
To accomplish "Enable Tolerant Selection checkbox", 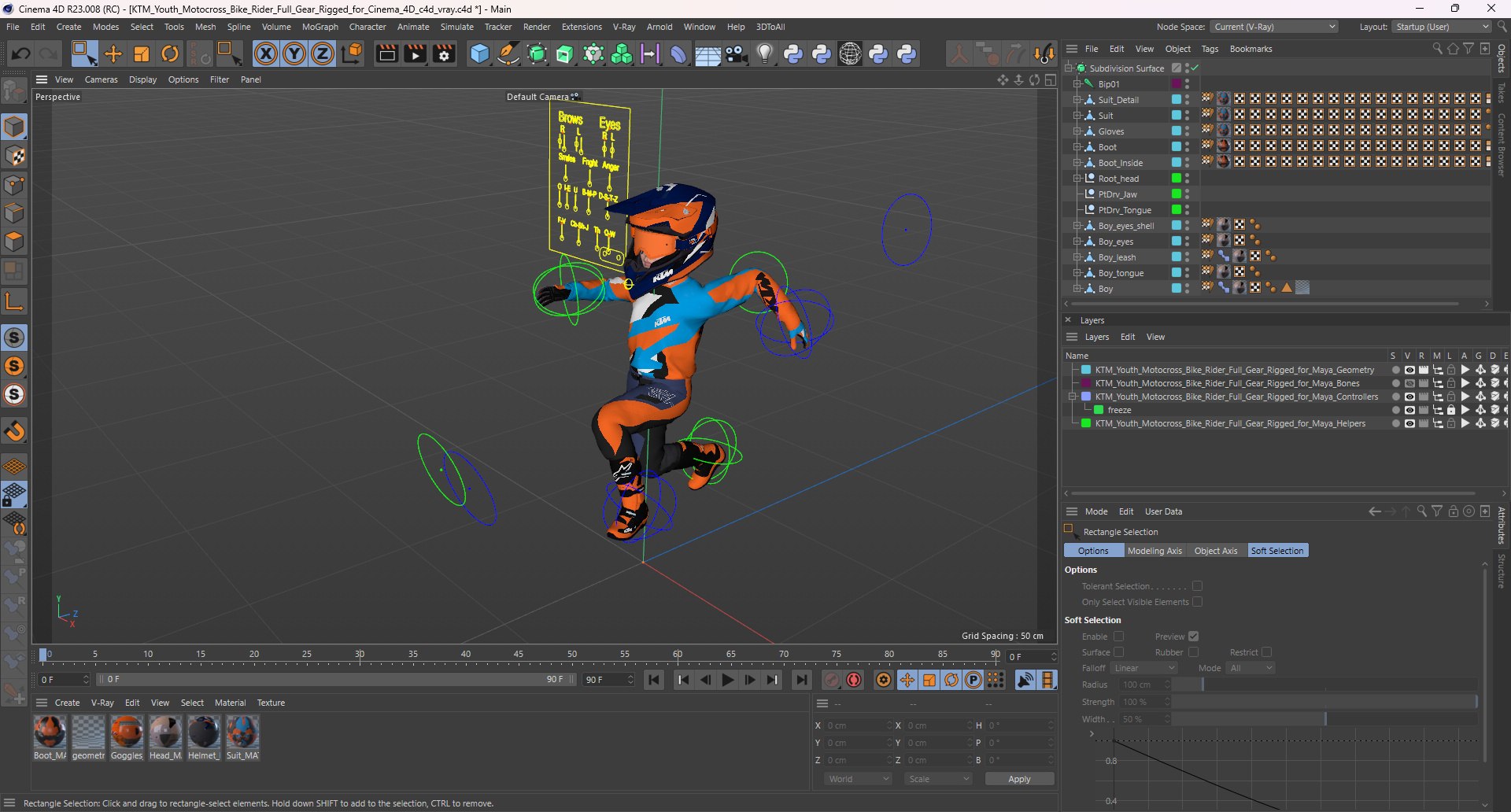I will click(1197, 586).
